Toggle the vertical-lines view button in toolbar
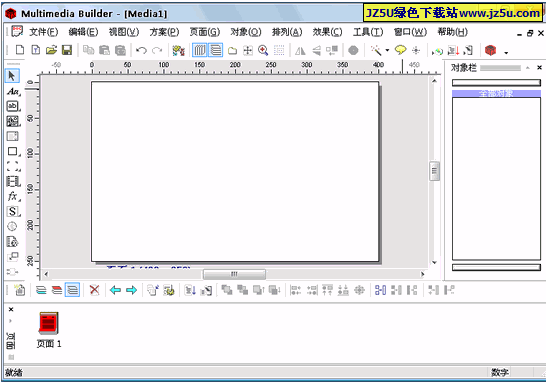 tap(200, 50)
